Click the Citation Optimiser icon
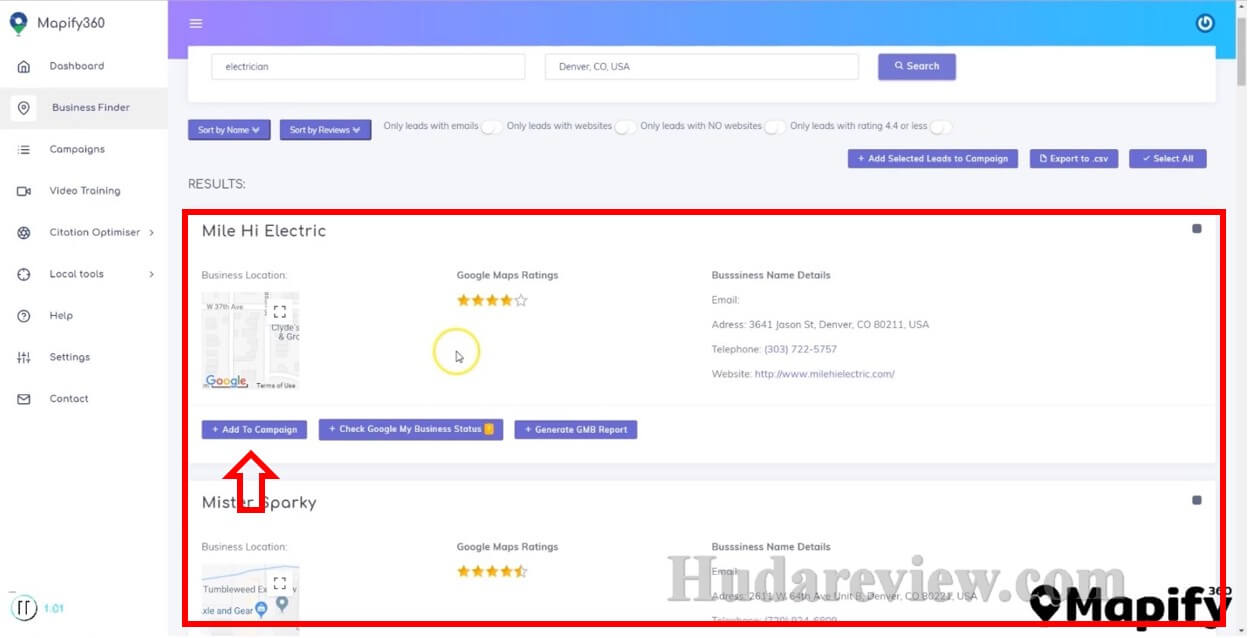 (24, 233)
